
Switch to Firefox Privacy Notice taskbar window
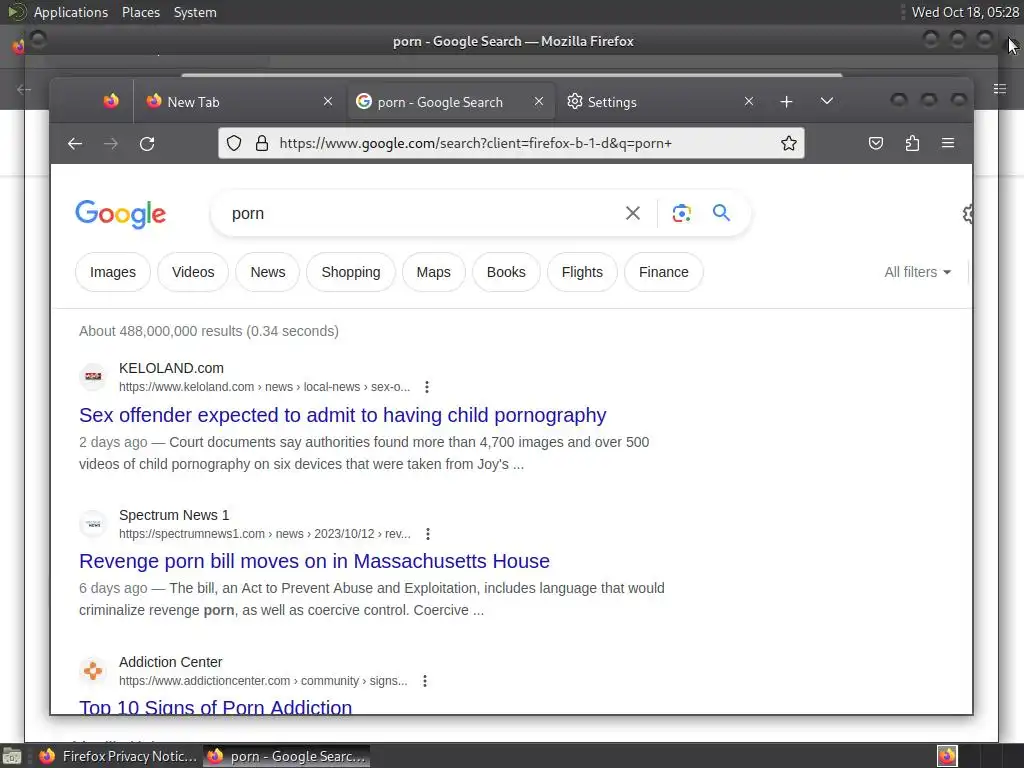click(x=118, y=756)
